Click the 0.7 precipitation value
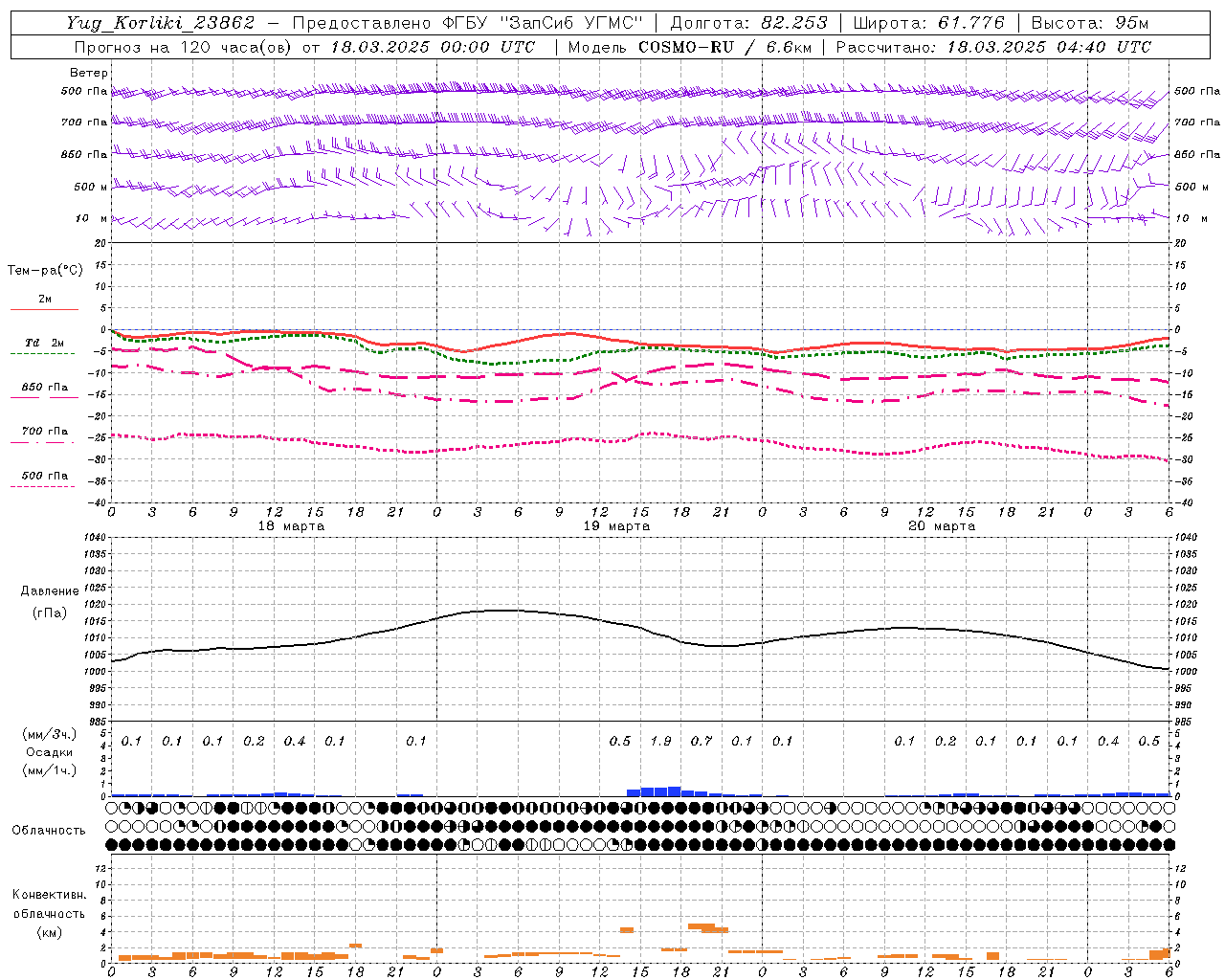The width and height of the screenshot is (1225, 980). [x=702, y=741]
